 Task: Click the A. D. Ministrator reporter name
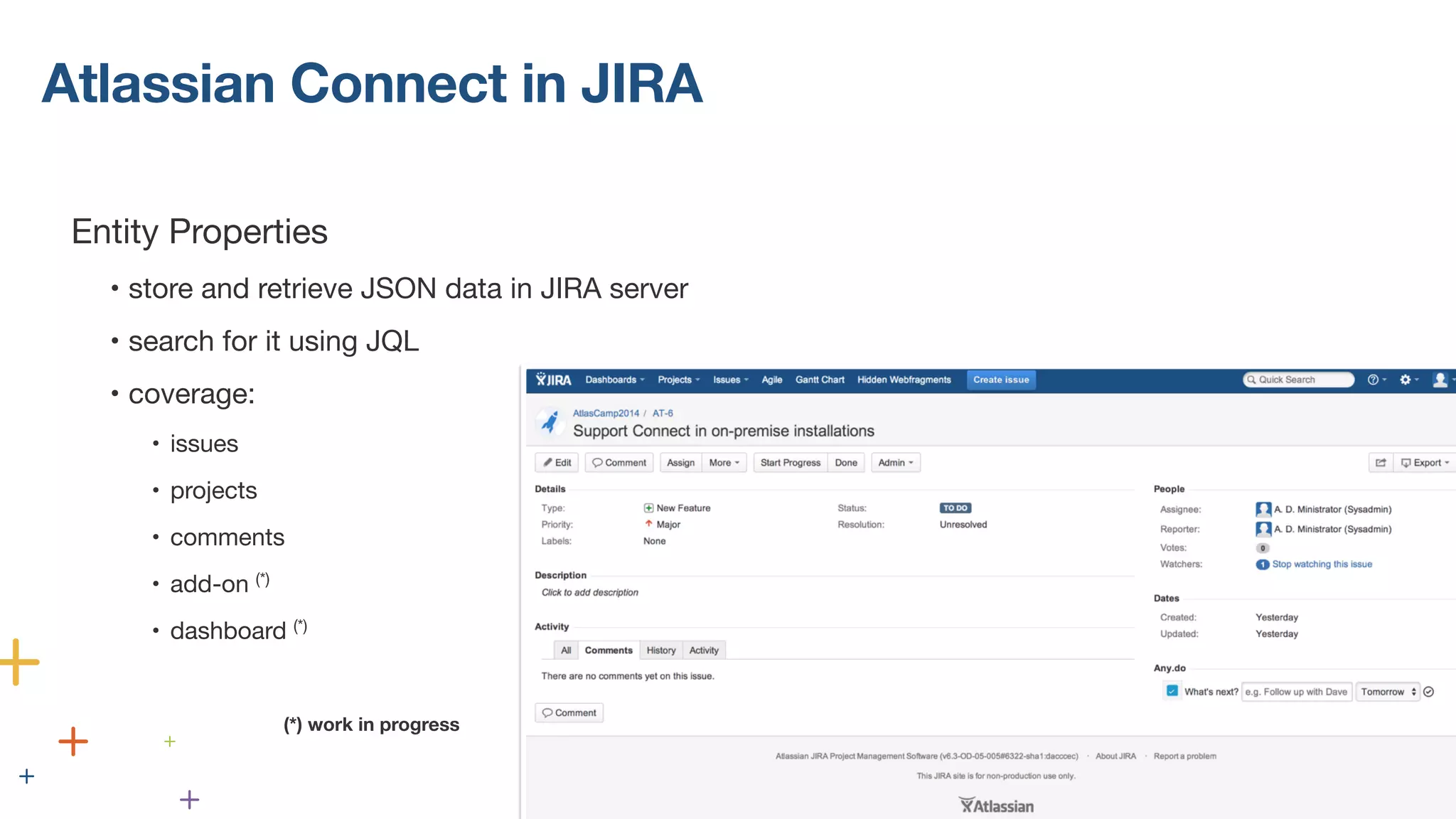(x=1333, y=529)
